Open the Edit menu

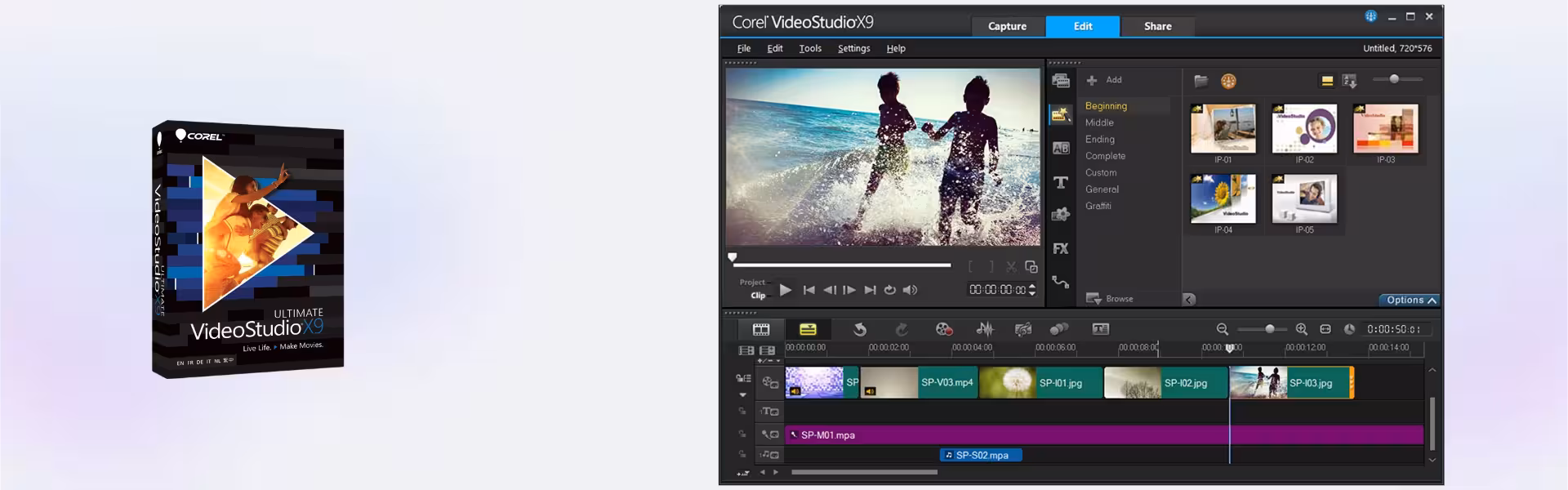tap(774, 48)
